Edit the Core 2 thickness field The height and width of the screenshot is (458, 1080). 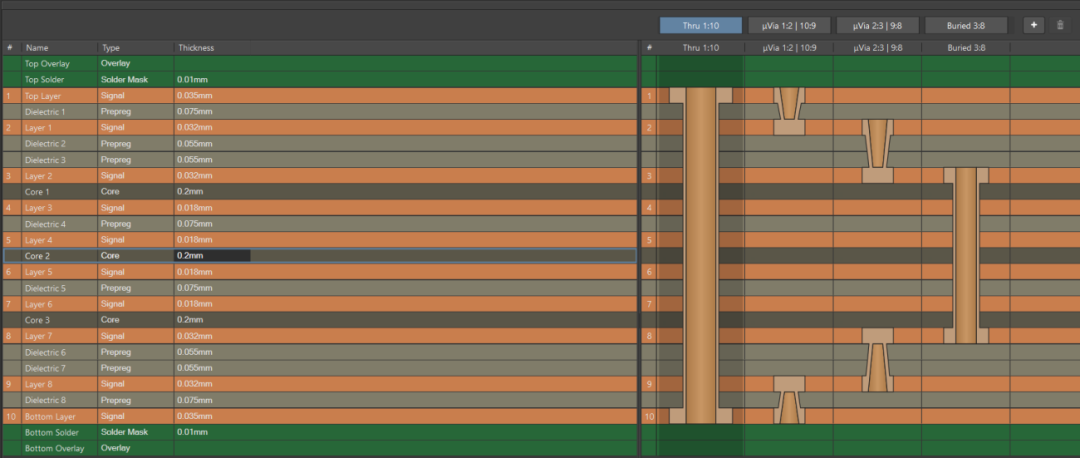[x=212, y=256]
